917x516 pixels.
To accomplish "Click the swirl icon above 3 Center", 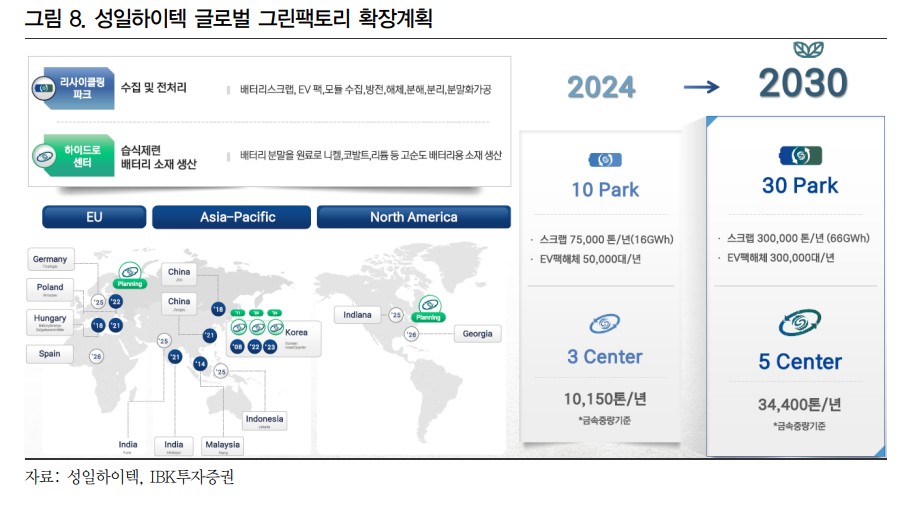I will 605,324.
